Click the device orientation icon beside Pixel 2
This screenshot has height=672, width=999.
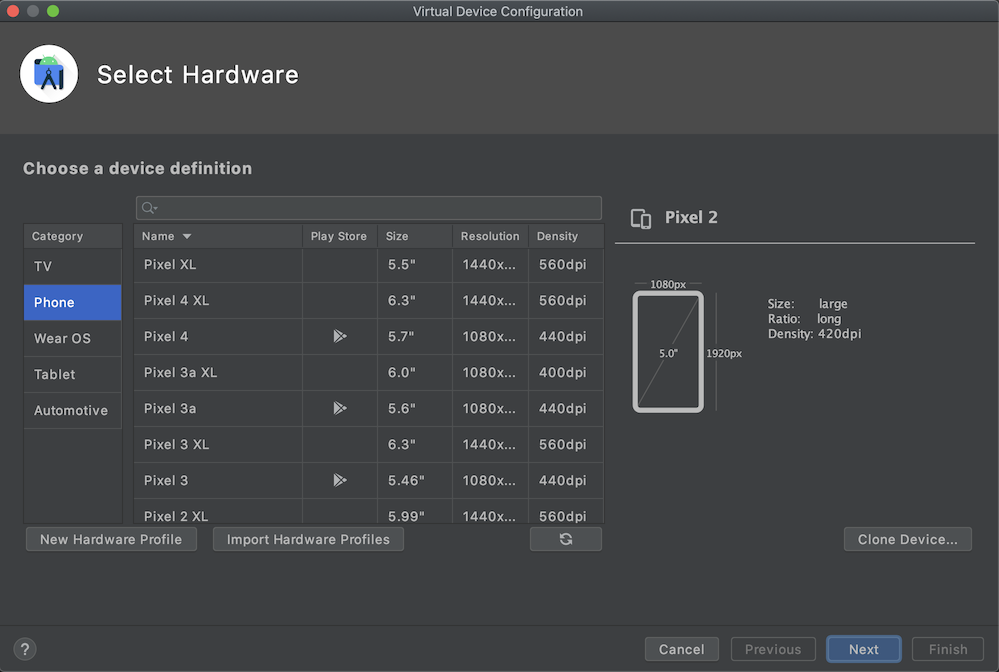click(641, 218)
